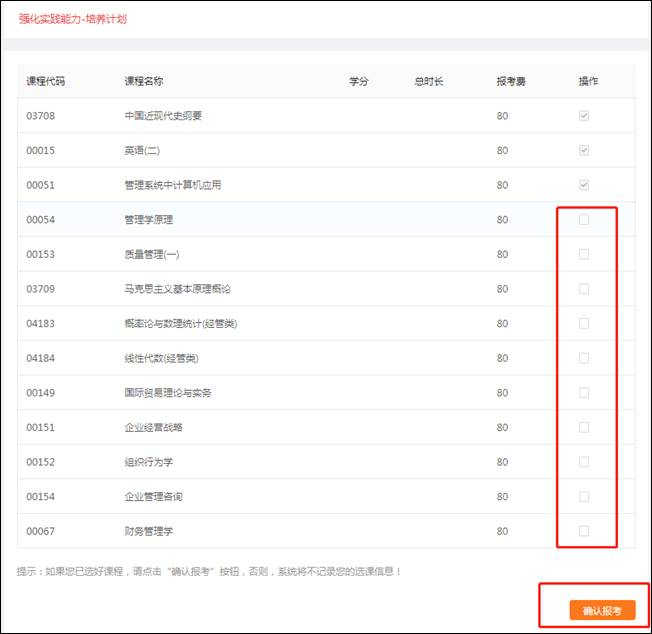Tick the 企业经营战略 course checkbox
The width and height of the screenshot is (652, 634).
pyautogui.click(x=584, y=427)
